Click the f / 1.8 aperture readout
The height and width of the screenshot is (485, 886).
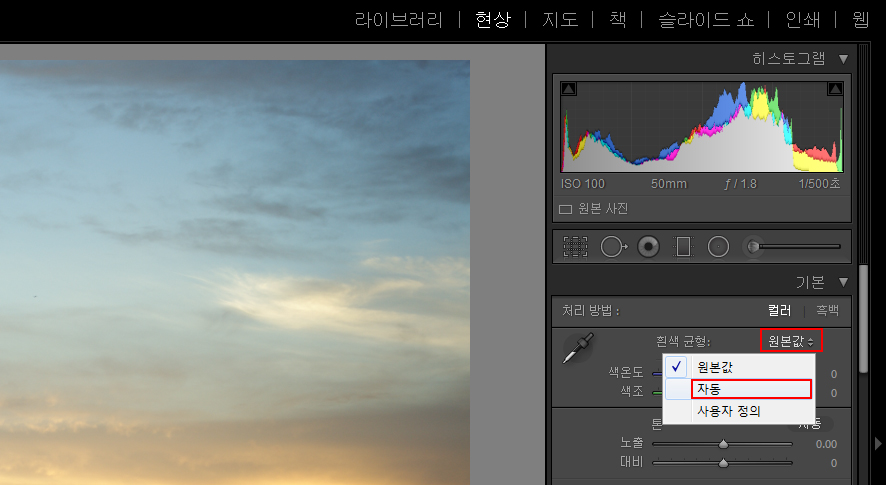(741, 184)
